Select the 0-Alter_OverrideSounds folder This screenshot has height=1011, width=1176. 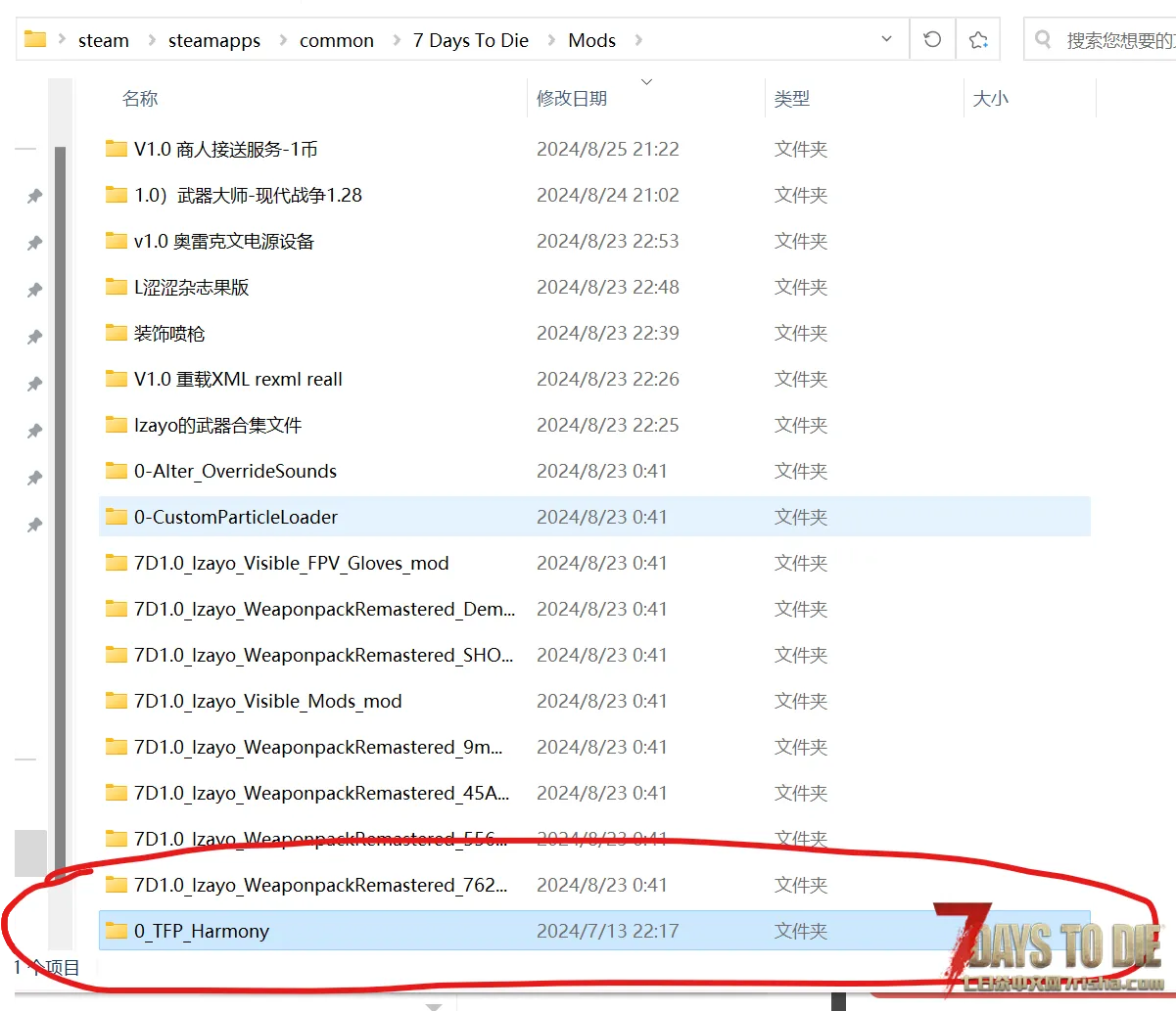point(235,471)
